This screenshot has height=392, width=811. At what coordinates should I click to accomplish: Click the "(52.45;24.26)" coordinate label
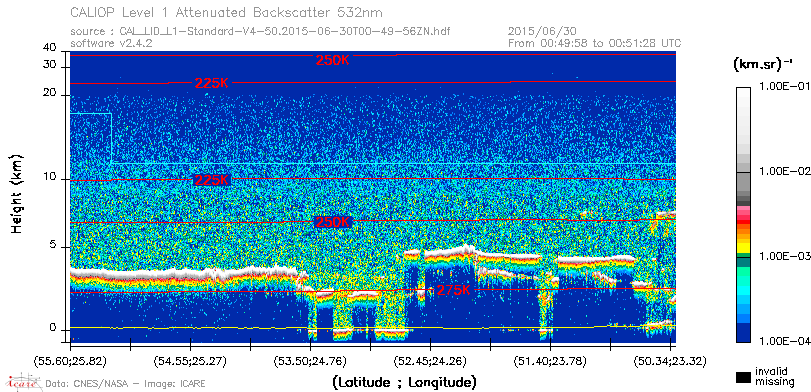[430, 361]
